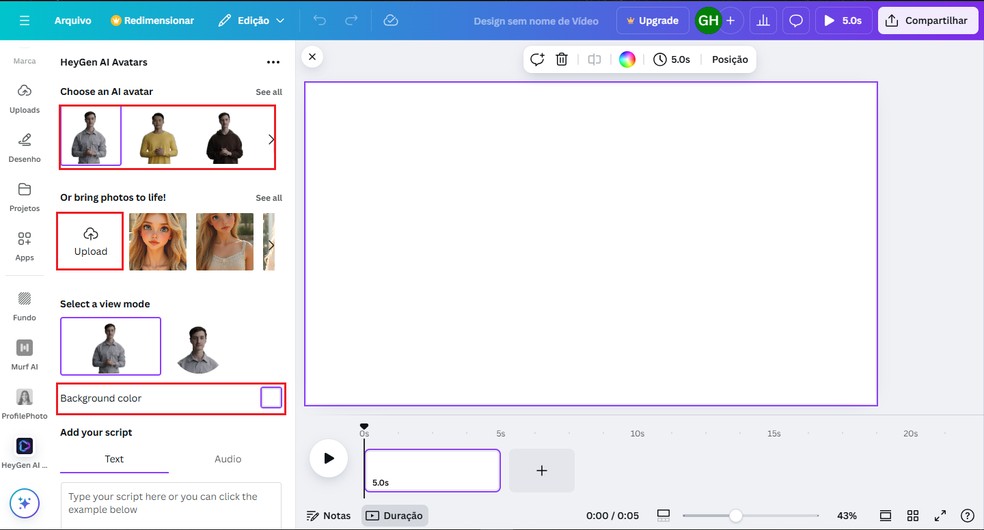984x530 pixels.
Task: Open the Fundo background panel
Action: [24, 306]
